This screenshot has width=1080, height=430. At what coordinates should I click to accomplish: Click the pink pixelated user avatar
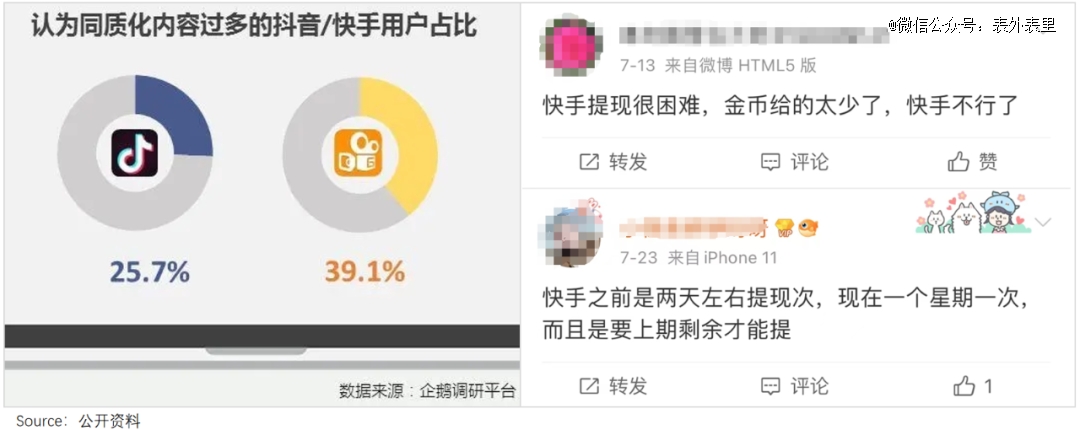click(569, 45)
